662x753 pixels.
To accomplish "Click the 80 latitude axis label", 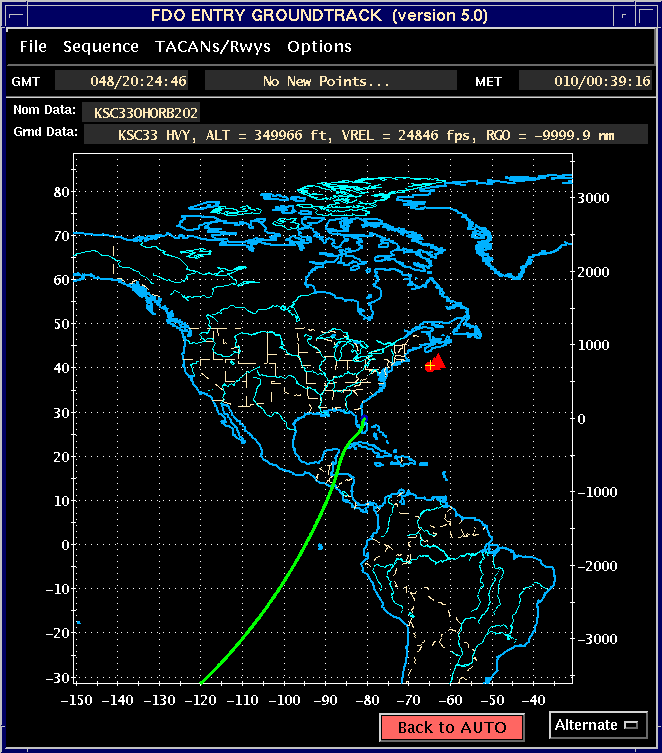I will click(61, 192).
